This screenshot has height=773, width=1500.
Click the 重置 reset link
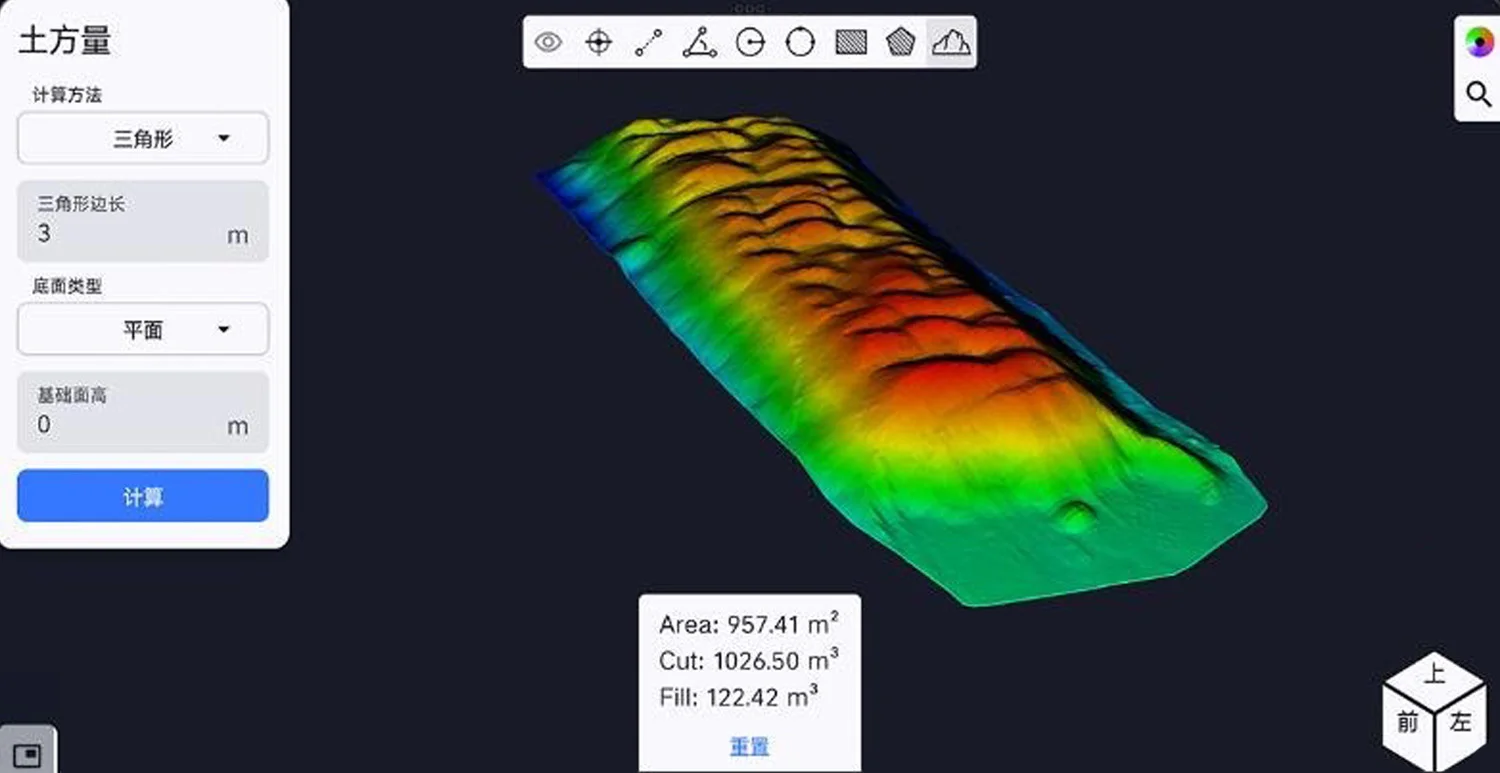(x=749, y=745)
